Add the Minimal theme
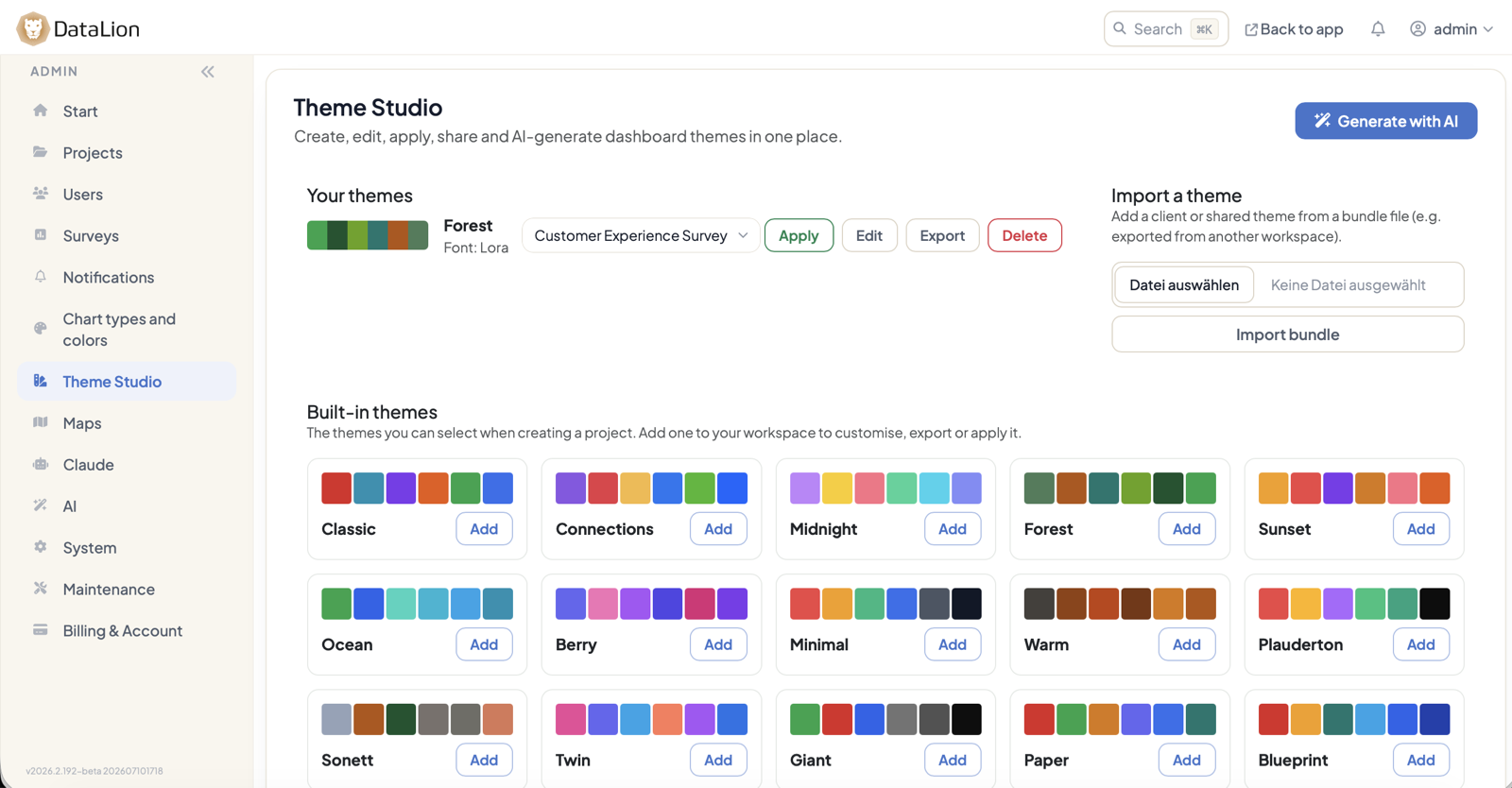The width and height of the screenshot is (1512, 788). tap(953, 644)
